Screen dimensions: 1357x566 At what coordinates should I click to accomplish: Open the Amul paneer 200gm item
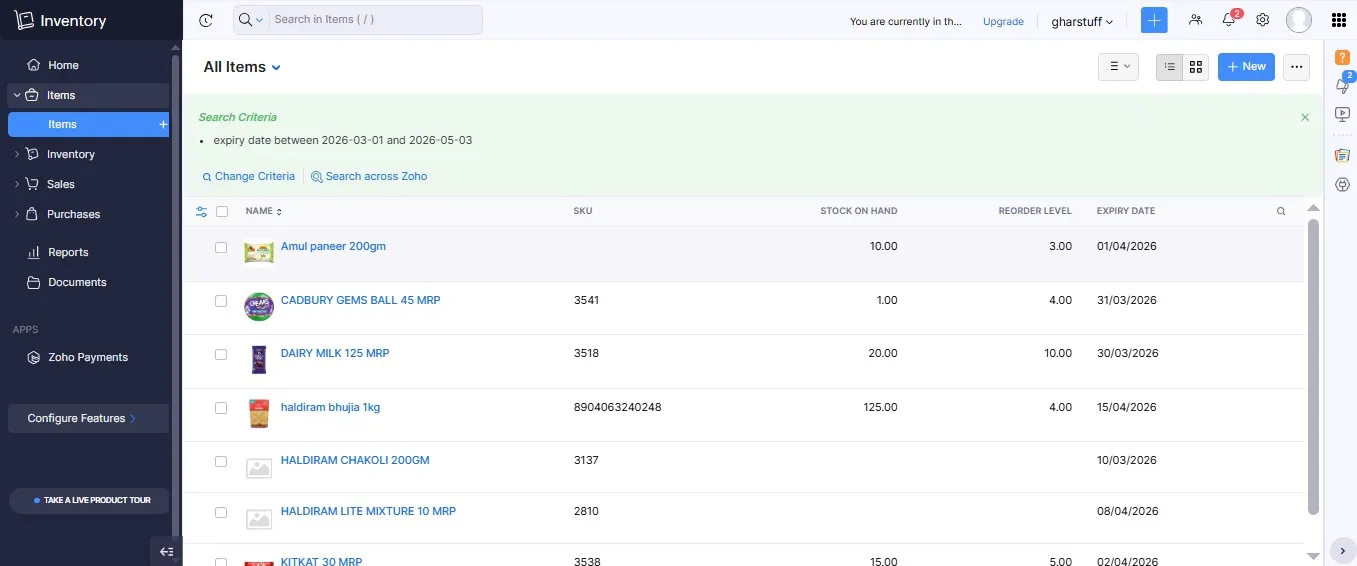pyautogui.click(x=333, y=246)
